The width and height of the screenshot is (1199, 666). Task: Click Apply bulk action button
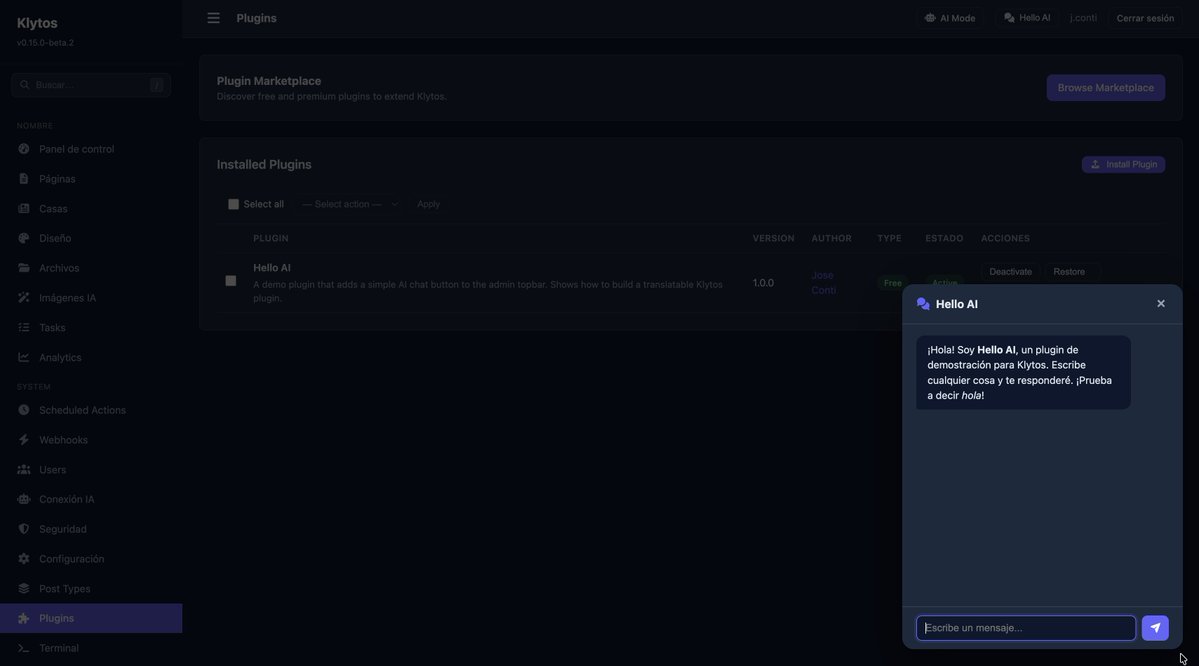tap(428, 204)
